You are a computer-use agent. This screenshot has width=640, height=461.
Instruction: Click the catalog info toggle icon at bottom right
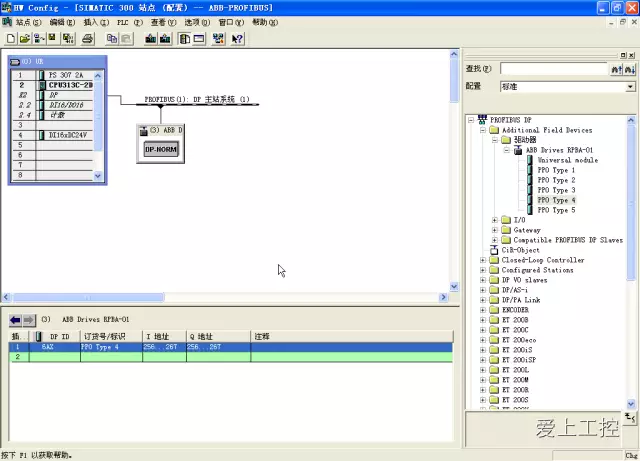pyautogui.click(x=630, y=417)
